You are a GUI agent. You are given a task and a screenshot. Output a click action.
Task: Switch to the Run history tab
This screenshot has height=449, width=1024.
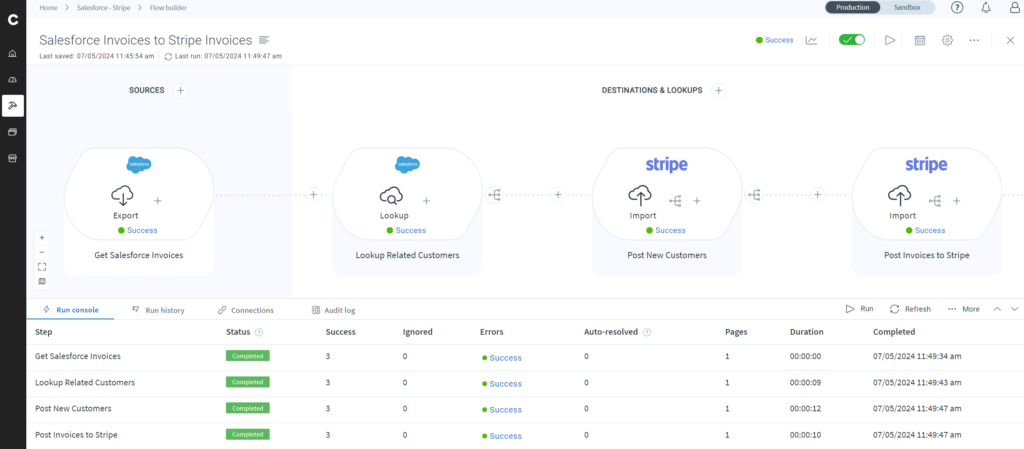click(158, 310)
